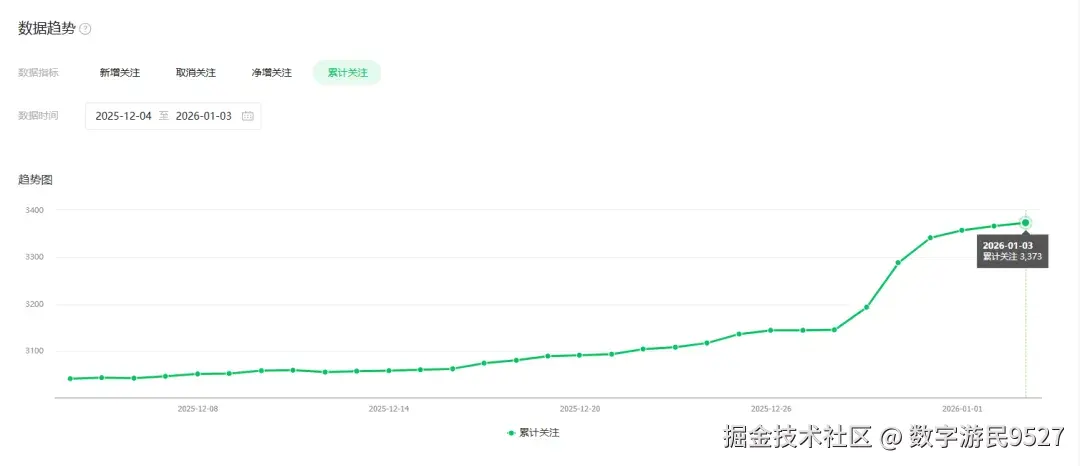Click the first data point on chart line

70,379
